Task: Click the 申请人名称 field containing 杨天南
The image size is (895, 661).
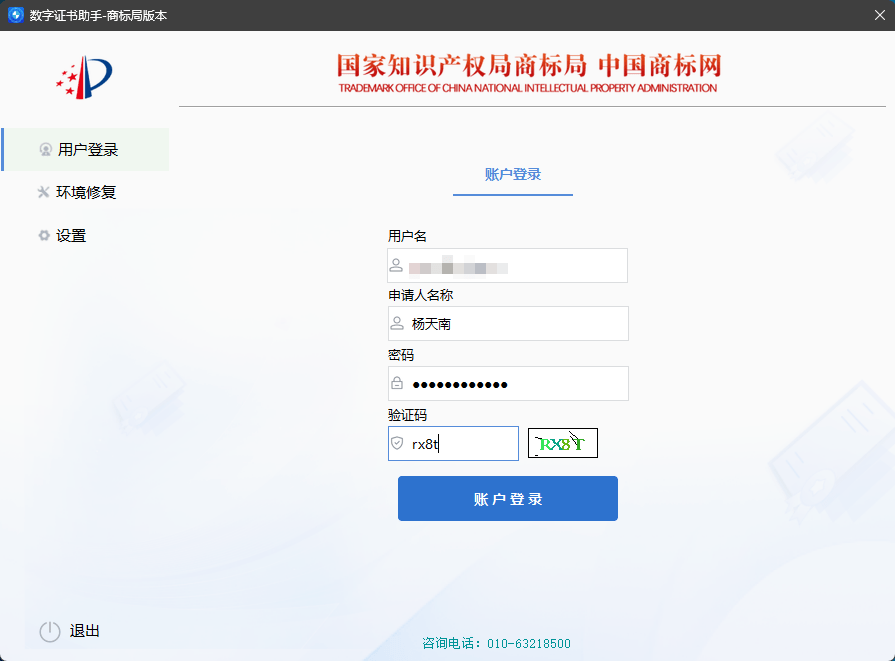Action: (x=508, y=324)
